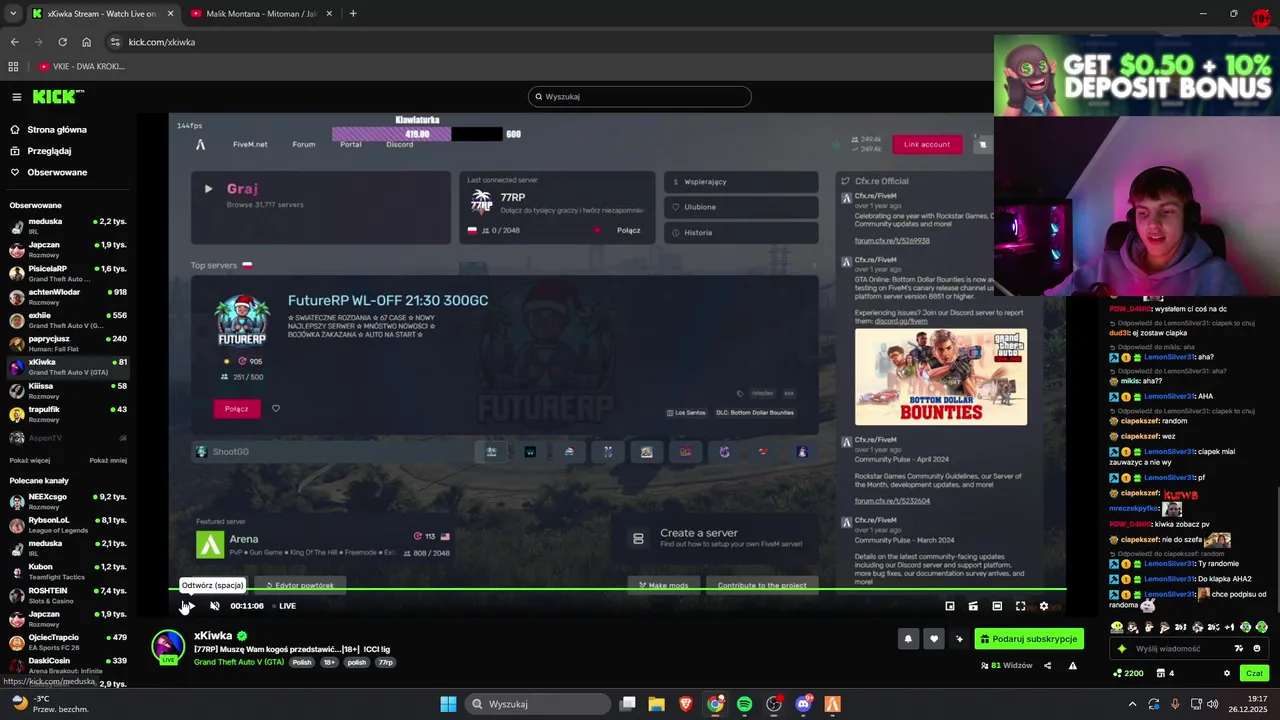Toggle mini player mode icon
This screenshot has height=720, width=1280.
pyautogui.click(x=973, y=606)
